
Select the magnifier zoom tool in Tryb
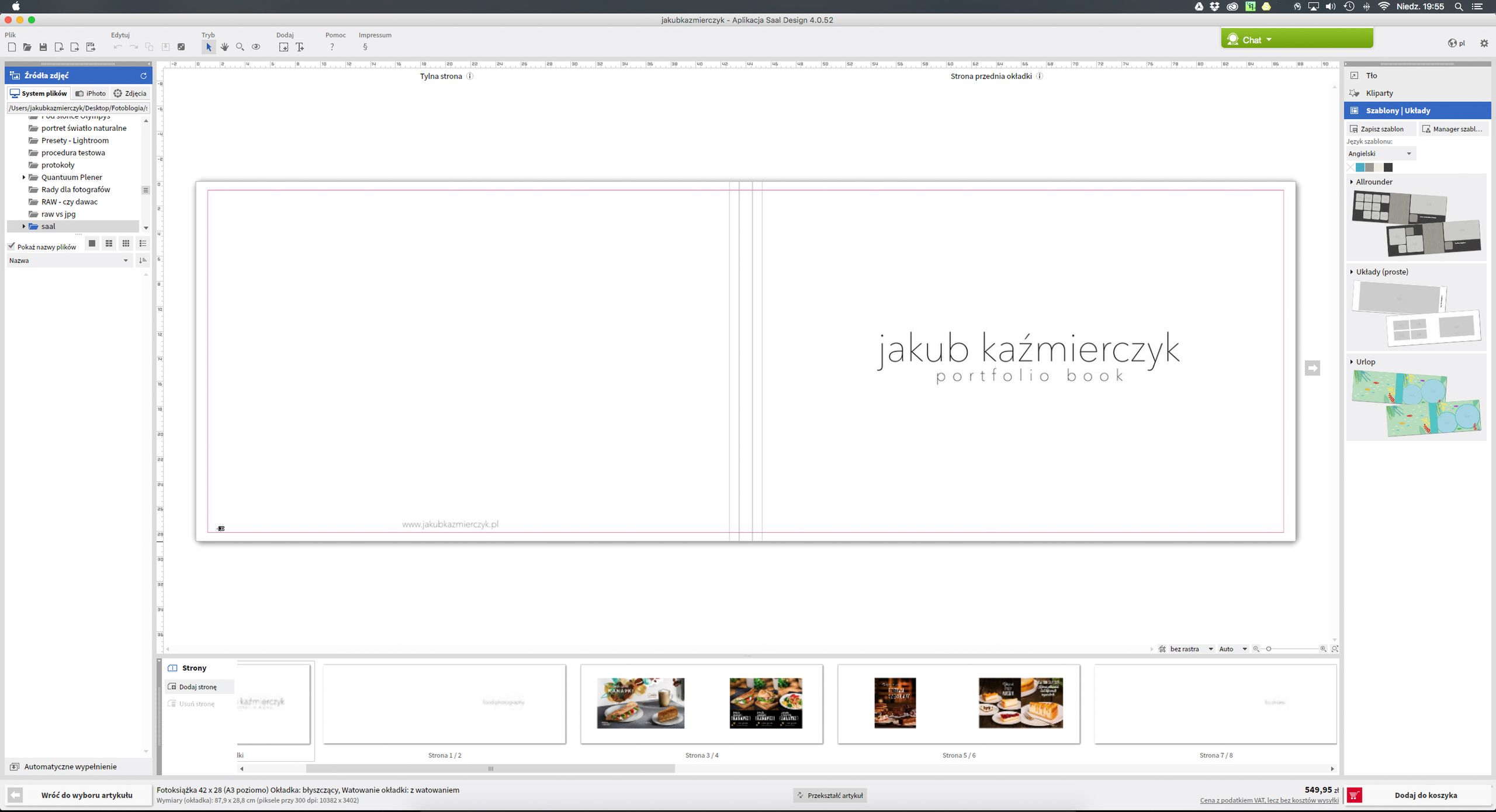(x=240, y=47)
